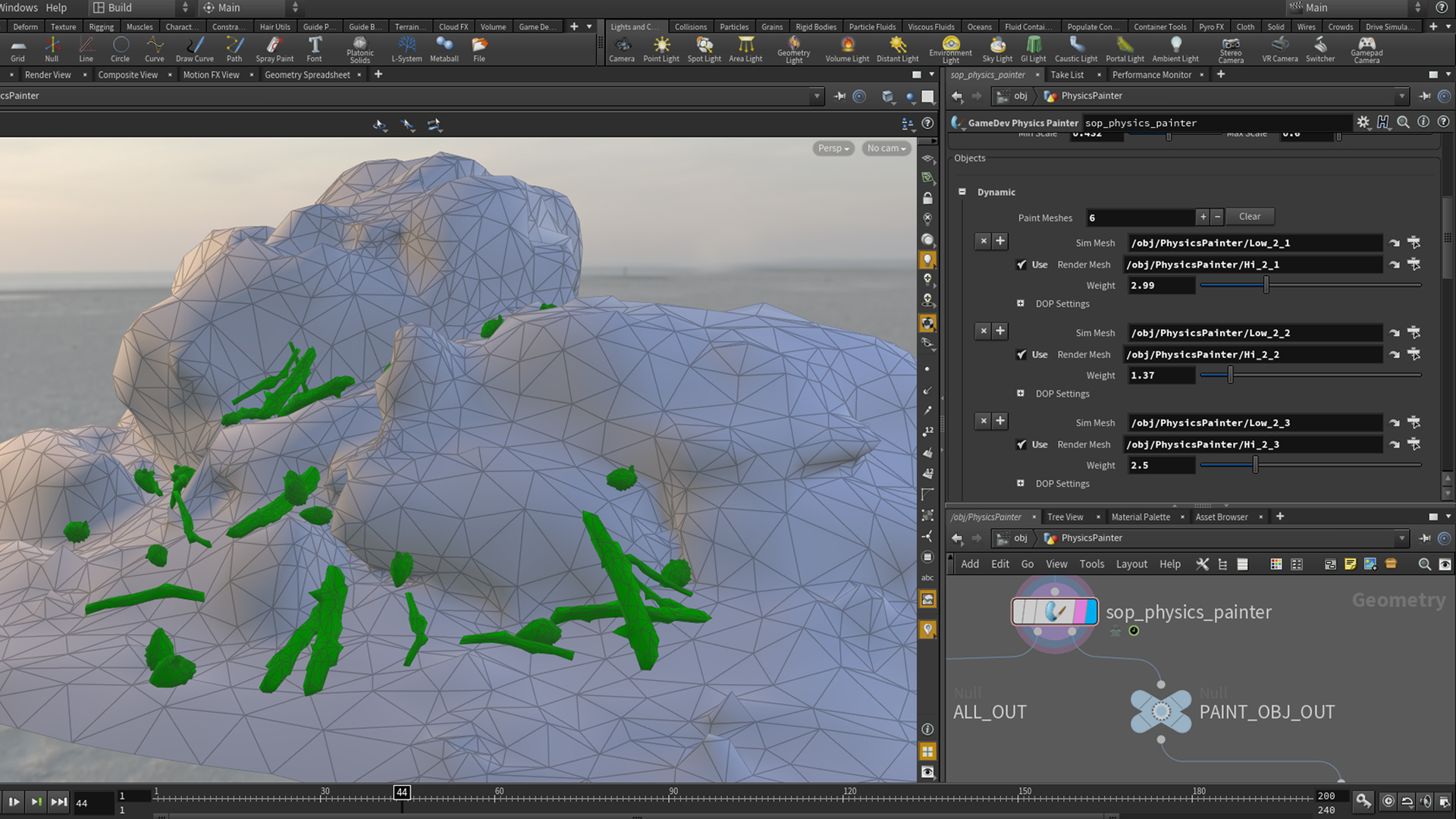Select the L-System shelf tool
This screenshot has height=819, width=1456.
click(406, 49)
